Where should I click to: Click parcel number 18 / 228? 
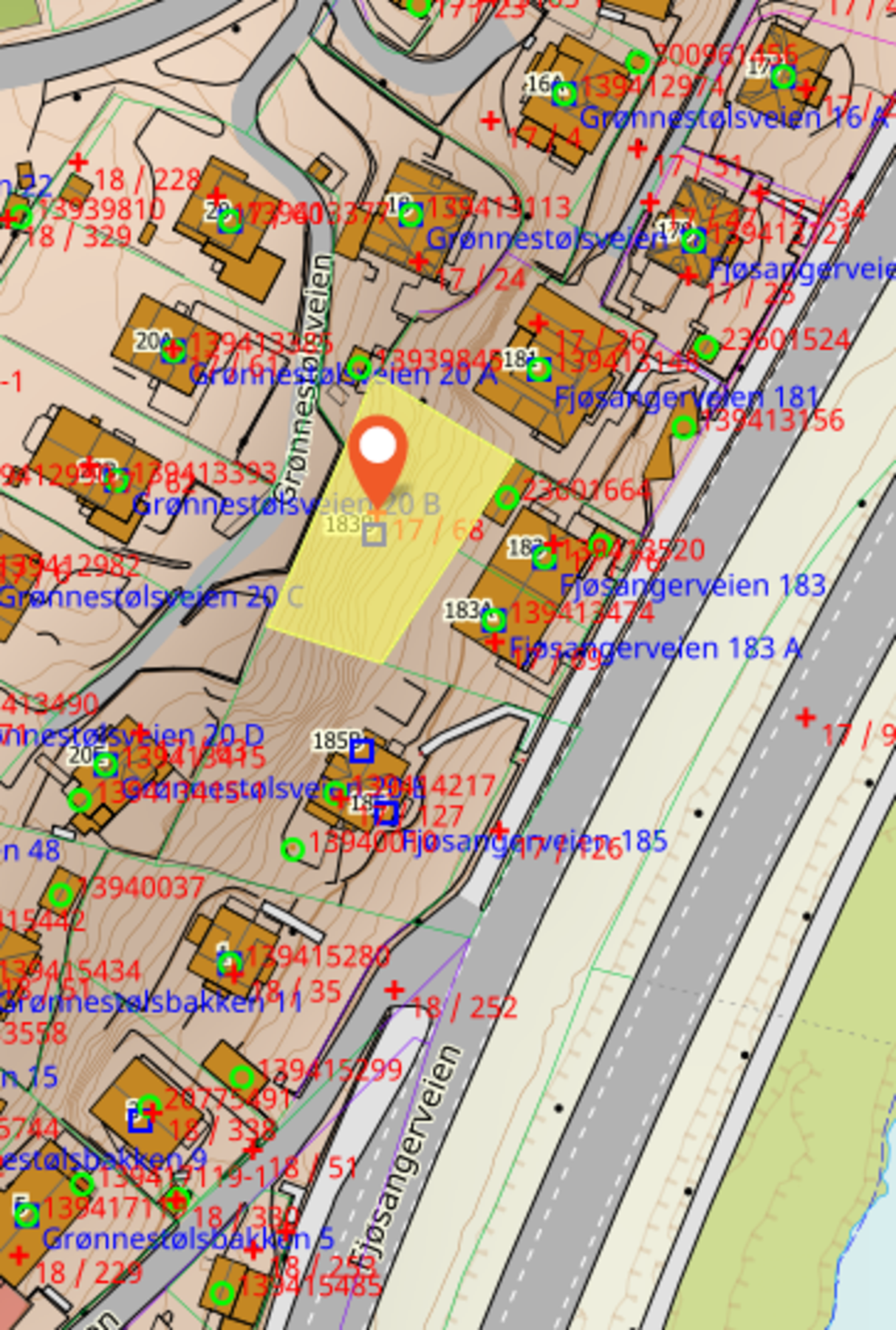[148, 180]
